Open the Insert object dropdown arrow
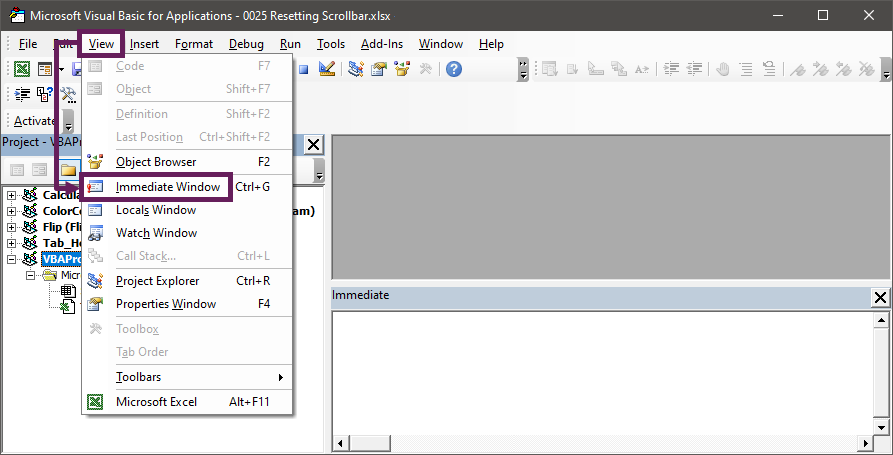The height and width of the screenshot is (455, 893). [x=61, y=69]
